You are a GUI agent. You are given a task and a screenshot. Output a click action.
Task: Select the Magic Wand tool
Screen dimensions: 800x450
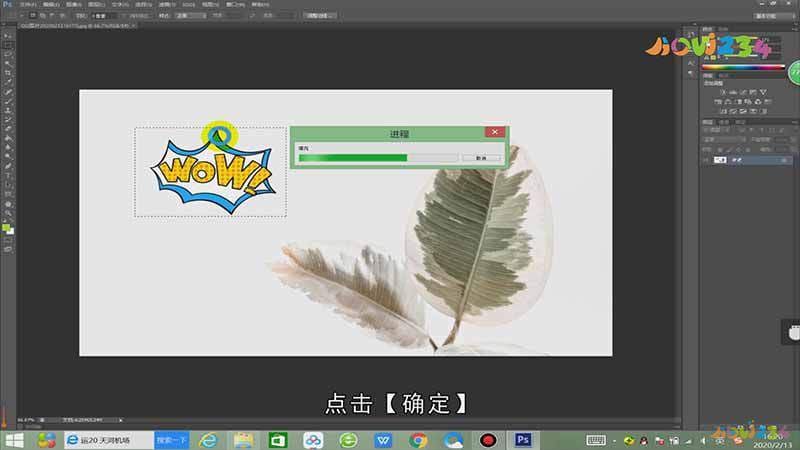point(8,64)
